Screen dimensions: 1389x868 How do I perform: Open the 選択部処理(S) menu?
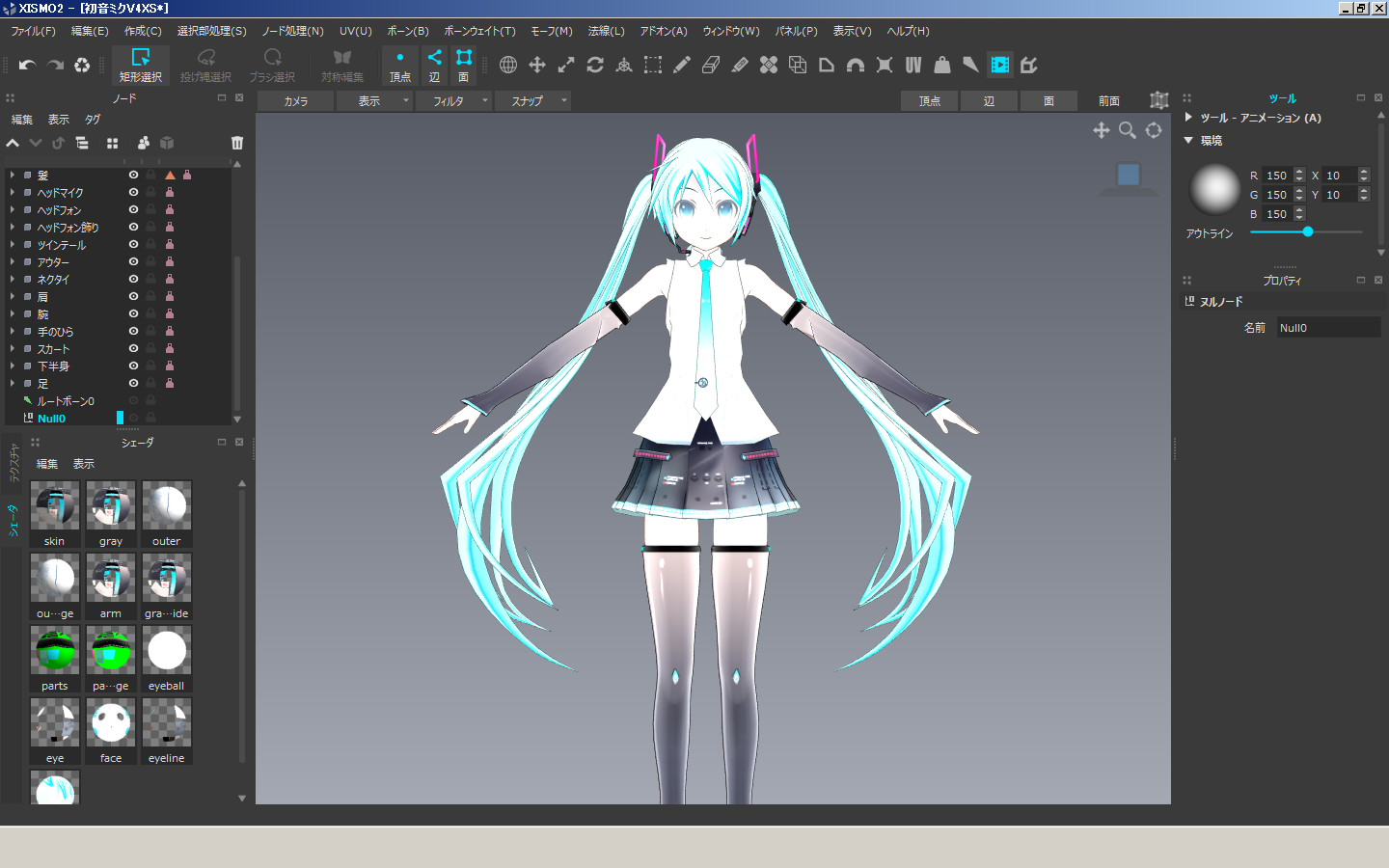211,31
